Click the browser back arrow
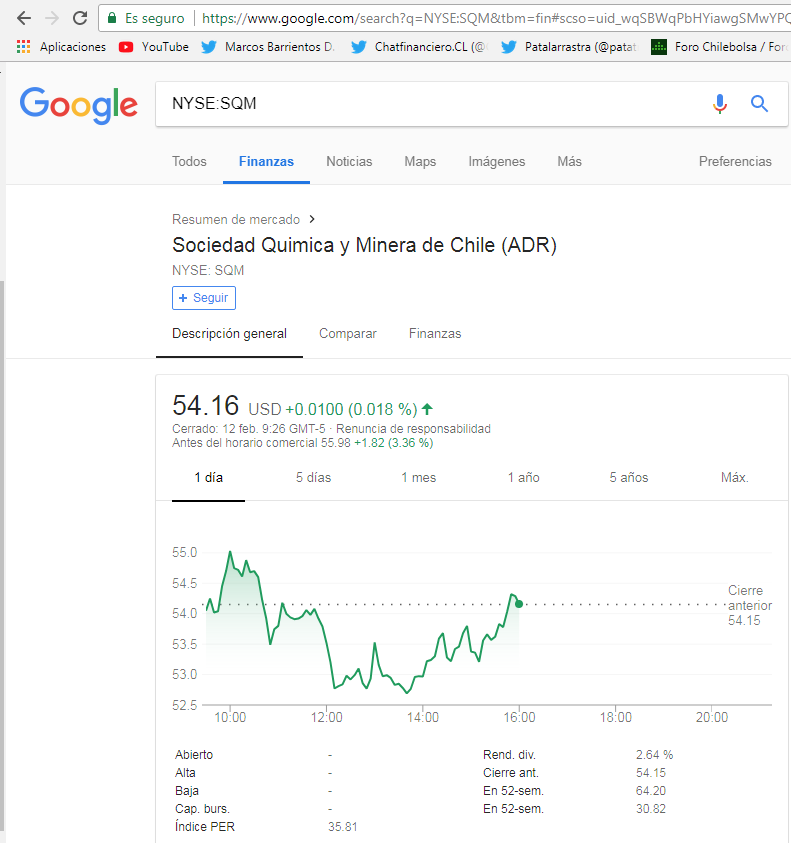The width and height of the screenshot is (791, 843). point(24,18)
